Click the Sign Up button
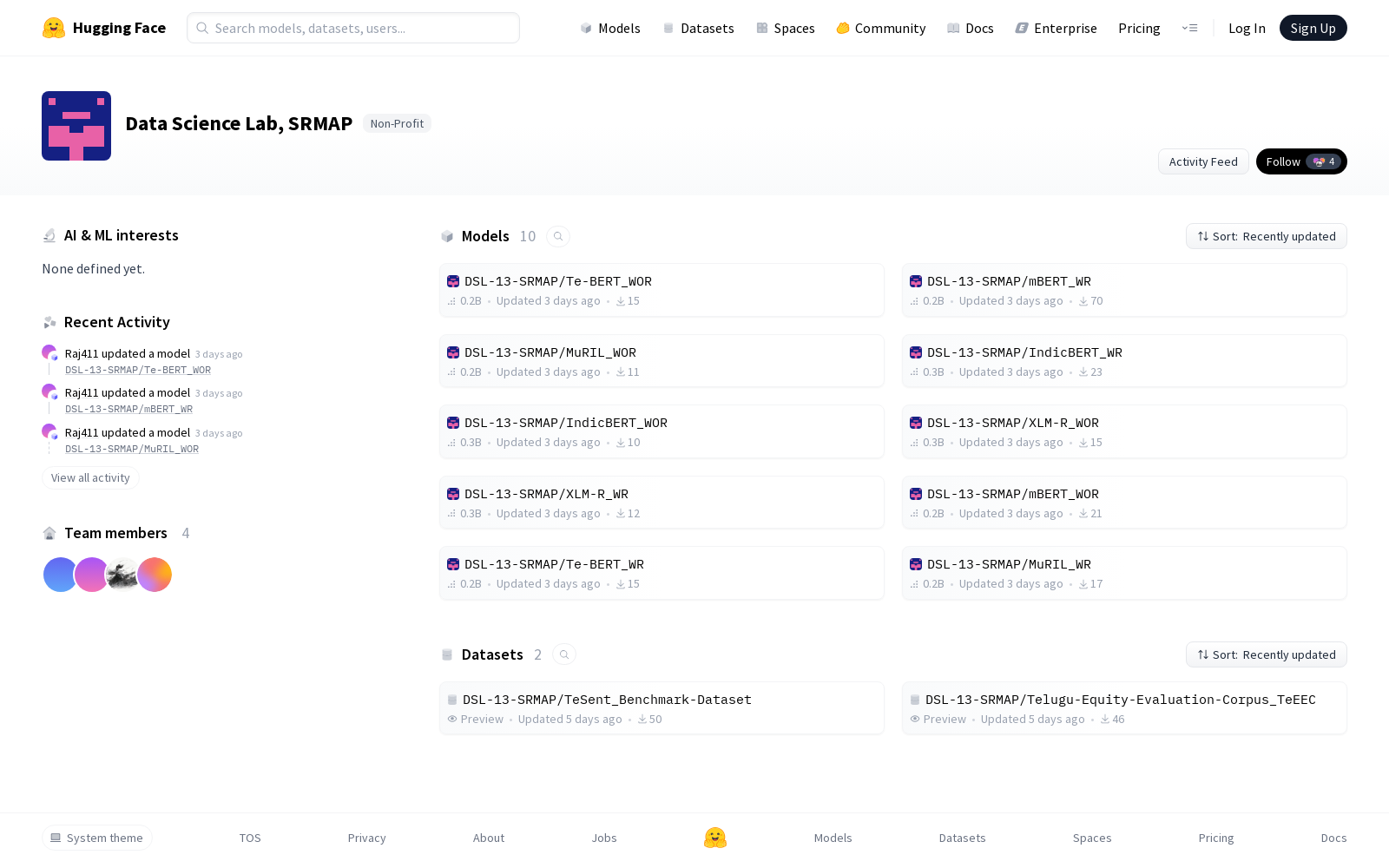 point(1313,28)
